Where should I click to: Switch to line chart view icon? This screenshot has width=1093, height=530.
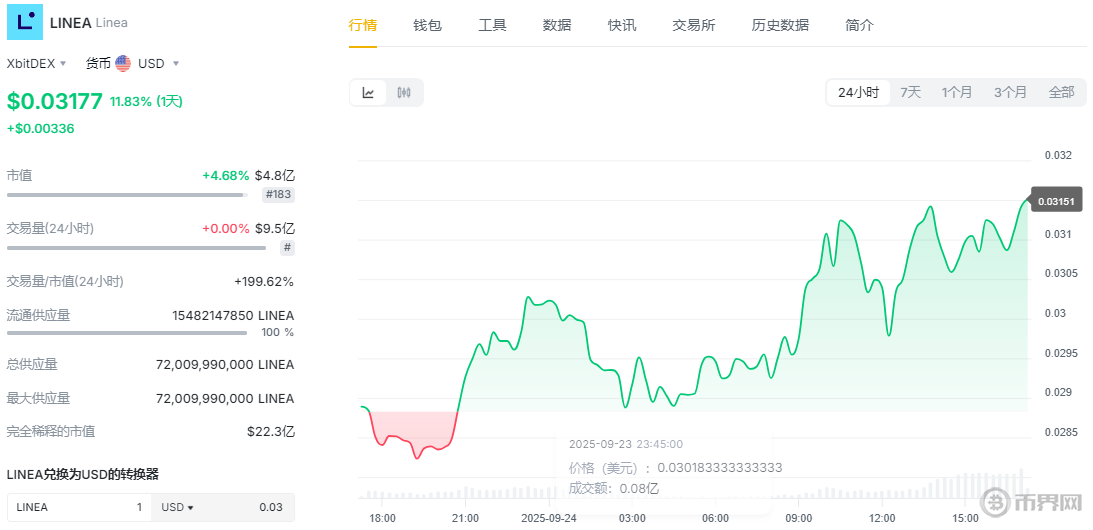pyautogui.click(x=368, y=93)
